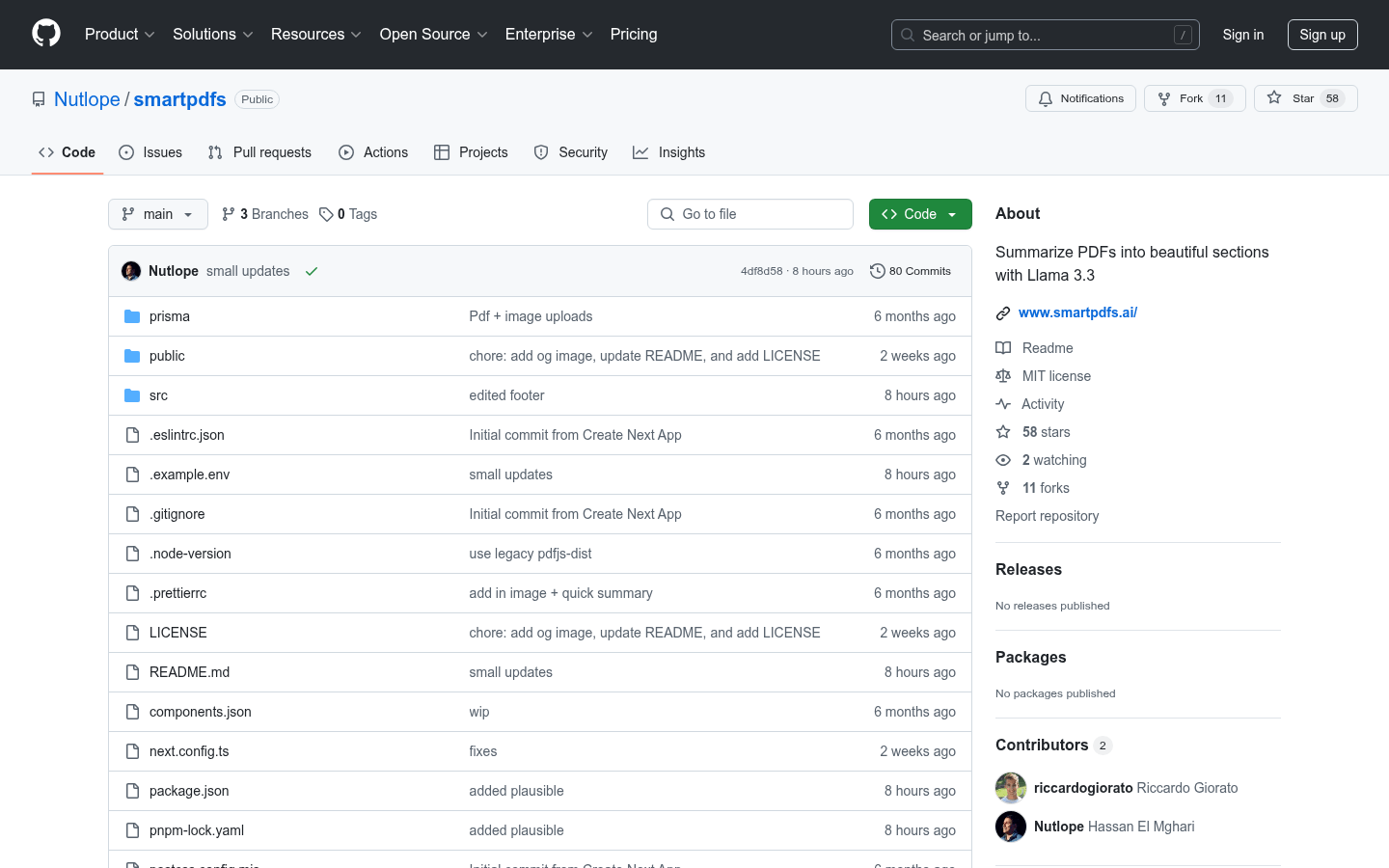1389x868 pixels.
Task: Click the Report repository link
Action: [x=1047, y=516]
